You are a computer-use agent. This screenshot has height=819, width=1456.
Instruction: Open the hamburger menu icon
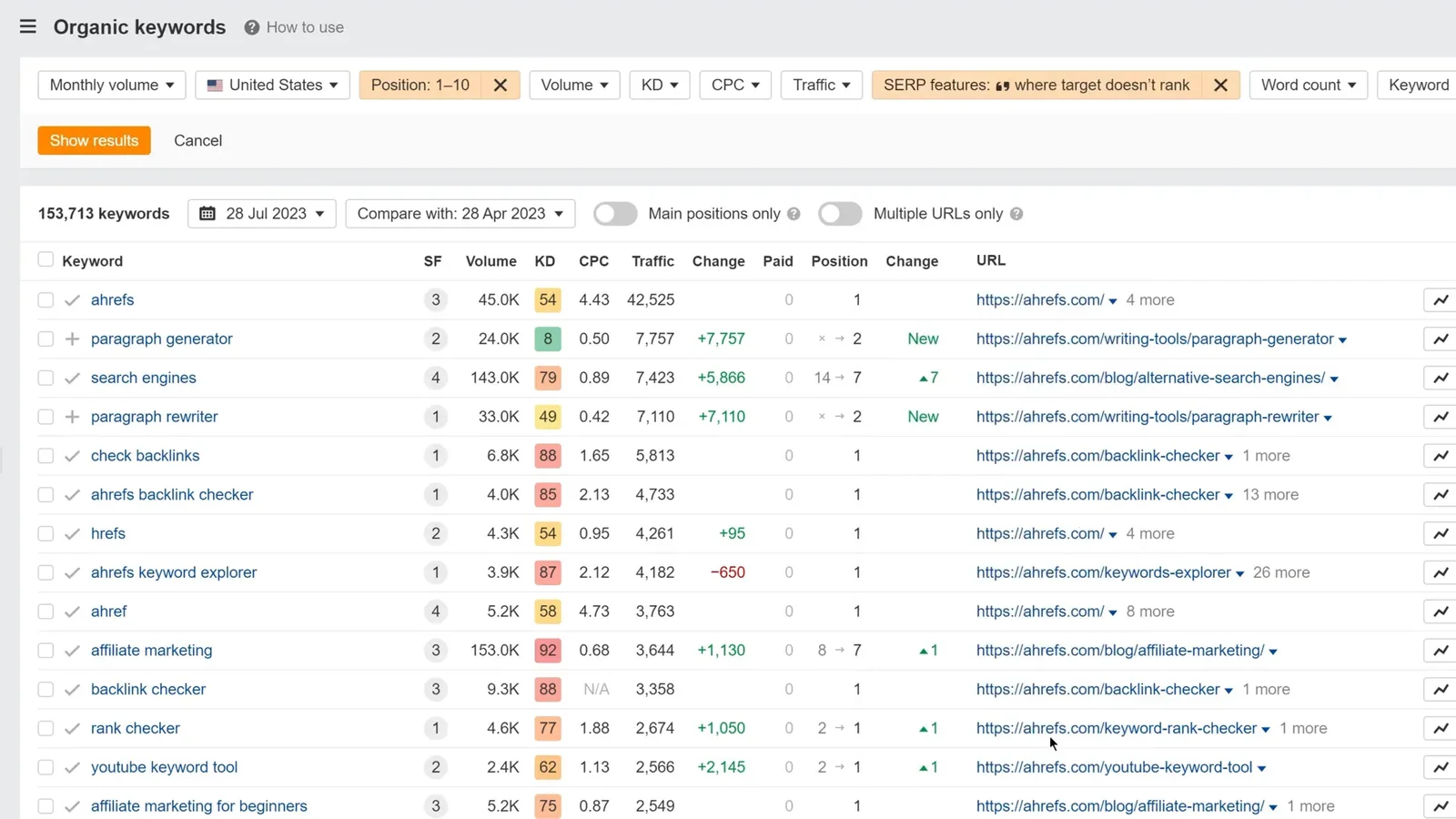(28, 26)
